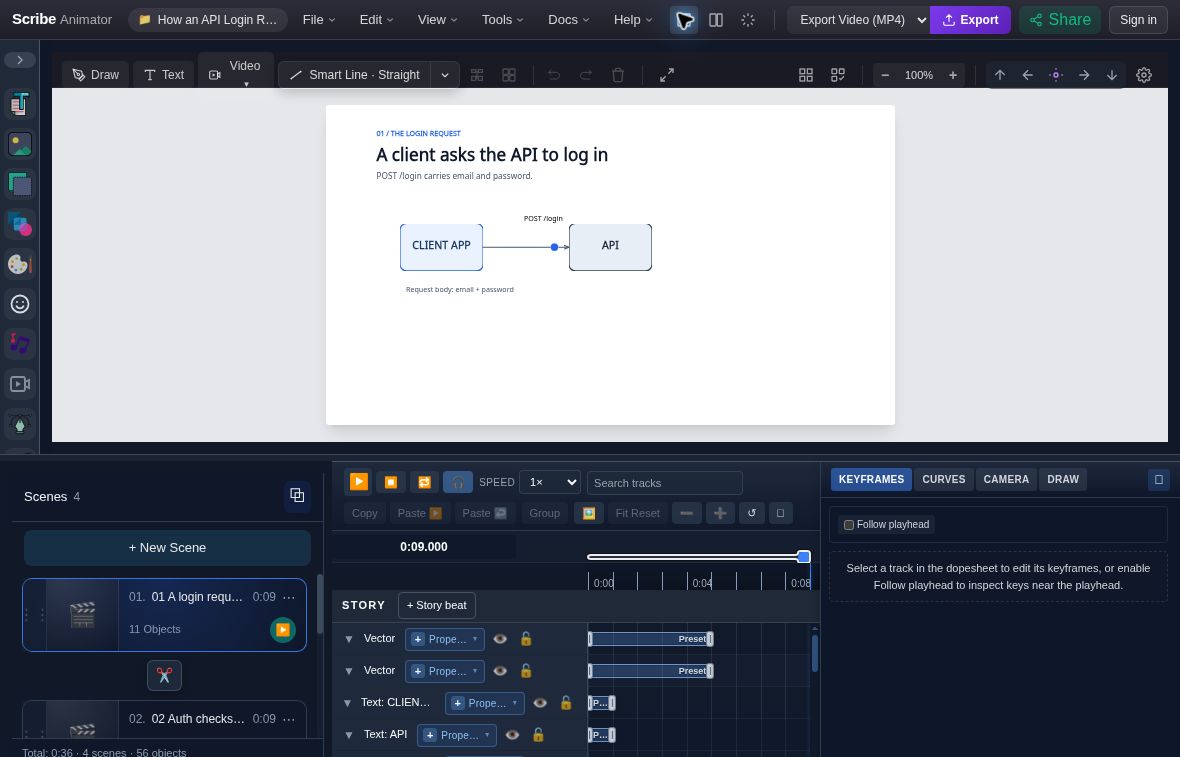Image resolution: width=1180 pixels, height=757 pixels.
Task: Switch to the CURVES tab
Action: pyautogui.click(x=944, y=479)
